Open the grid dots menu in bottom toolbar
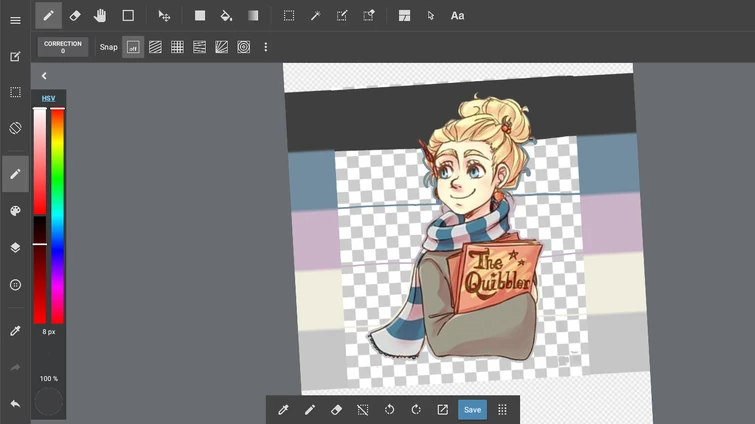This screenshot has height=424, width=755. point(502,410)
